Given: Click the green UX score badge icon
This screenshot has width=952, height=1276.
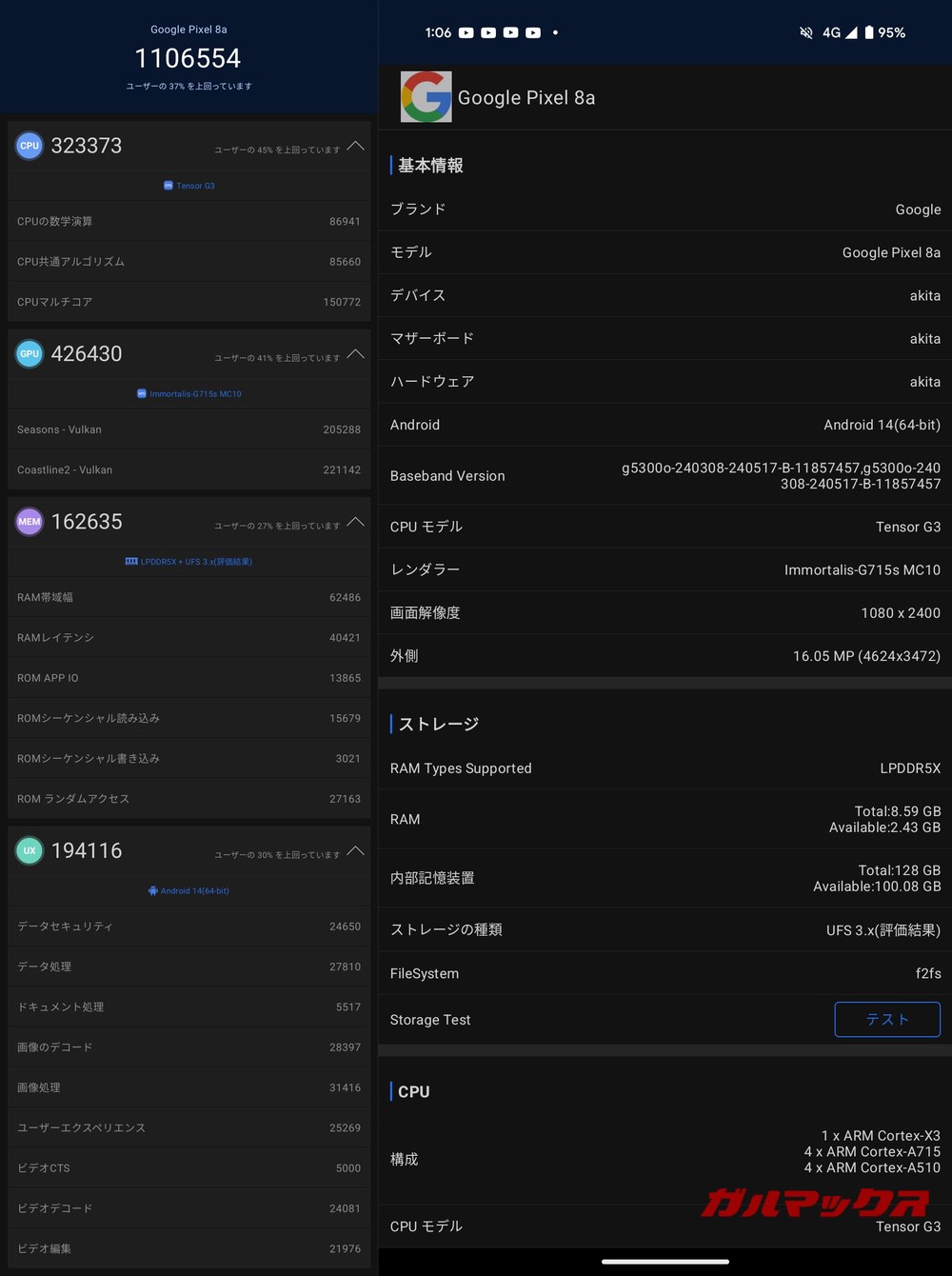Looking at the screenshot, I should pyautogui.click(x=30, y=850).
